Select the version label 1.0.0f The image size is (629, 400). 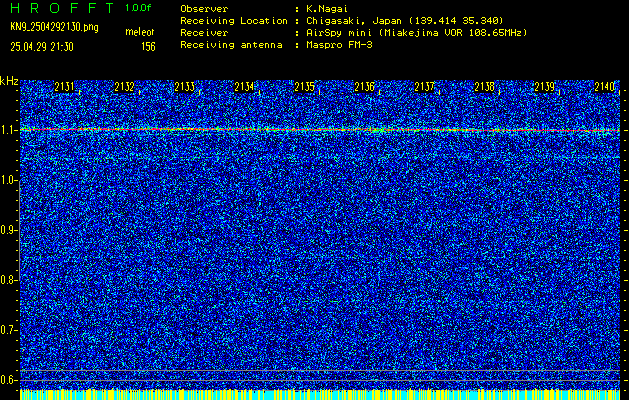point(138,8)
